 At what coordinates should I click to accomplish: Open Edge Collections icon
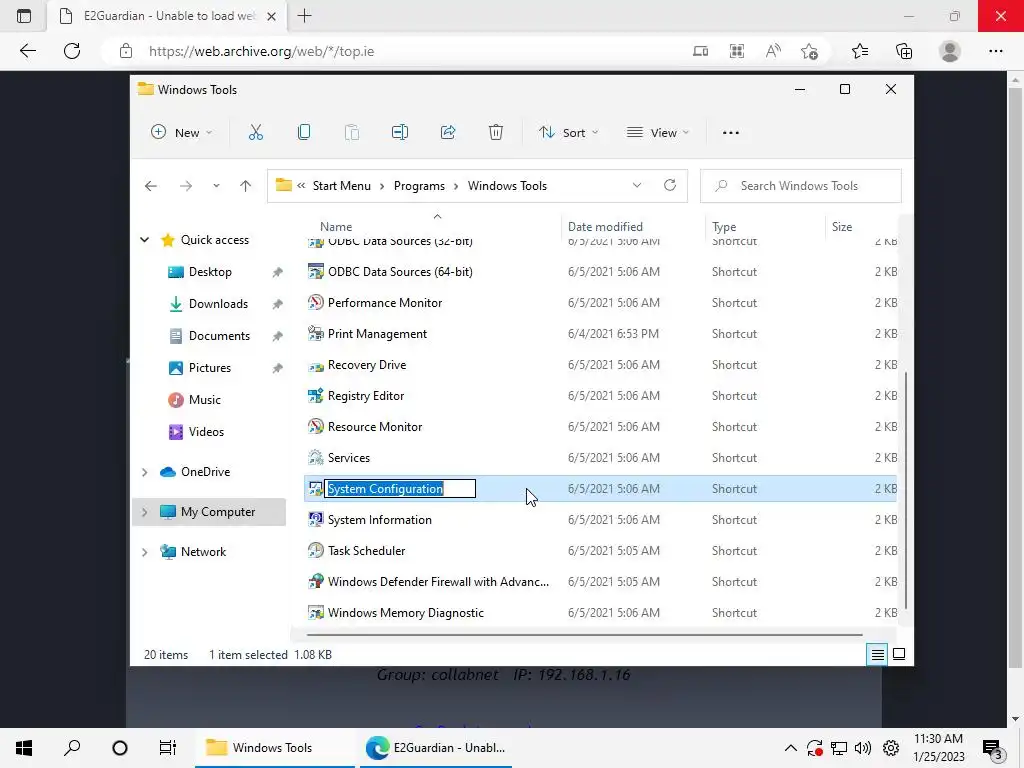coord(904,51)
